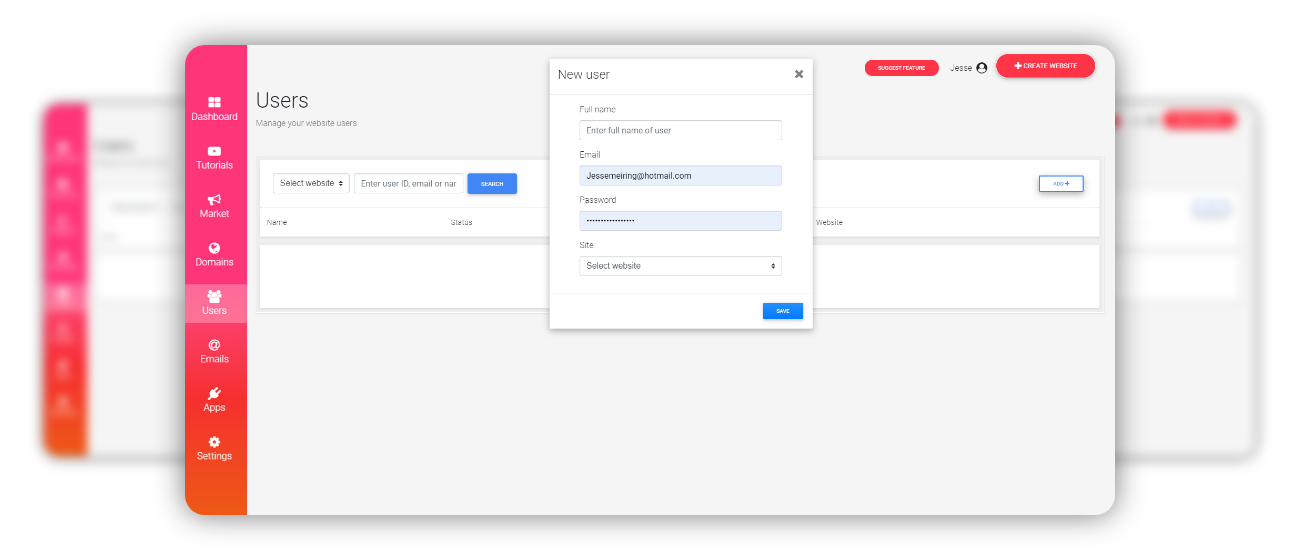Close the New user dialog

tap(799, 74)
